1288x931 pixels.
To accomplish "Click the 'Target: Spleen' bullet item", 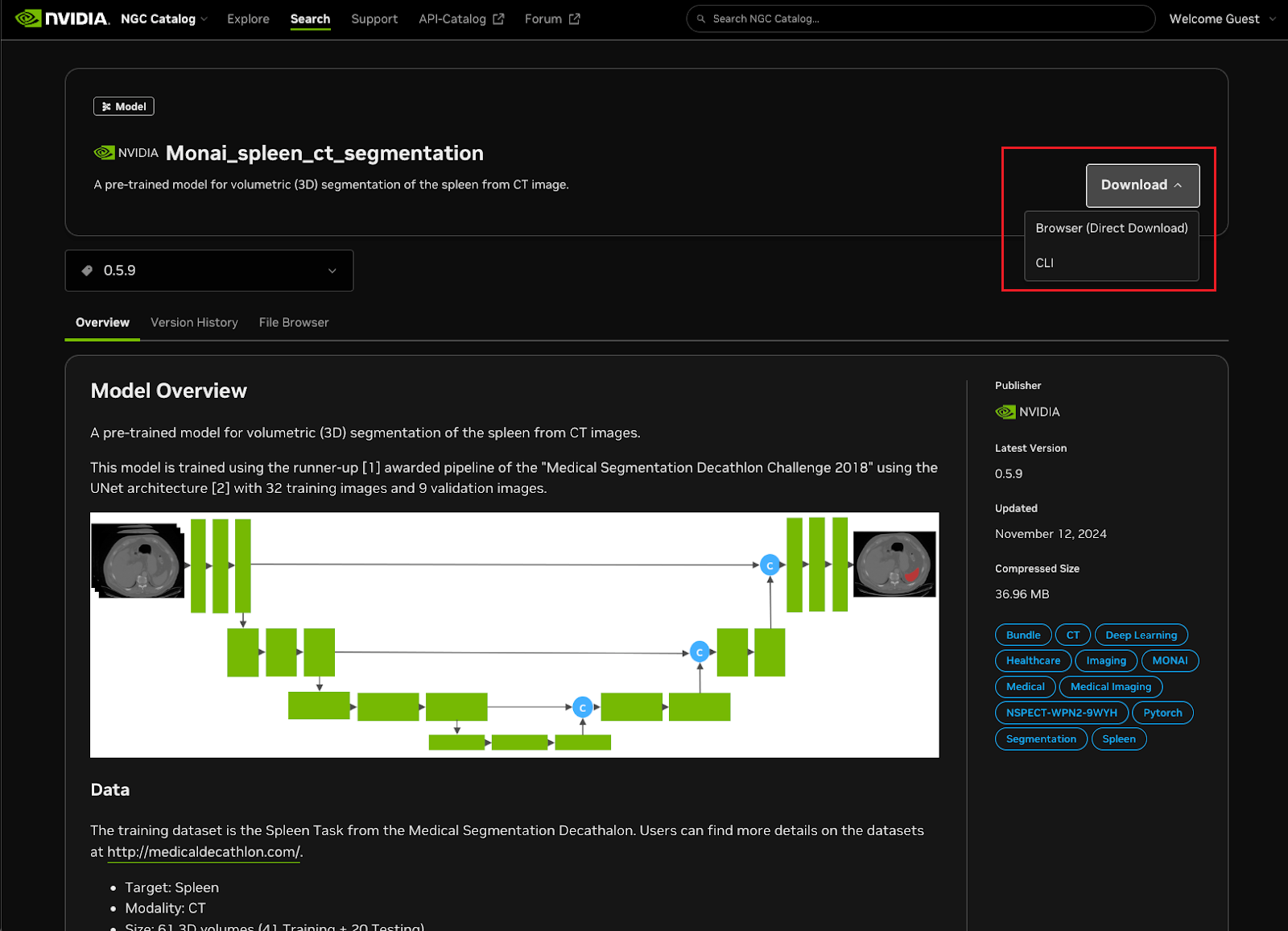I will (x=171, y=888).
